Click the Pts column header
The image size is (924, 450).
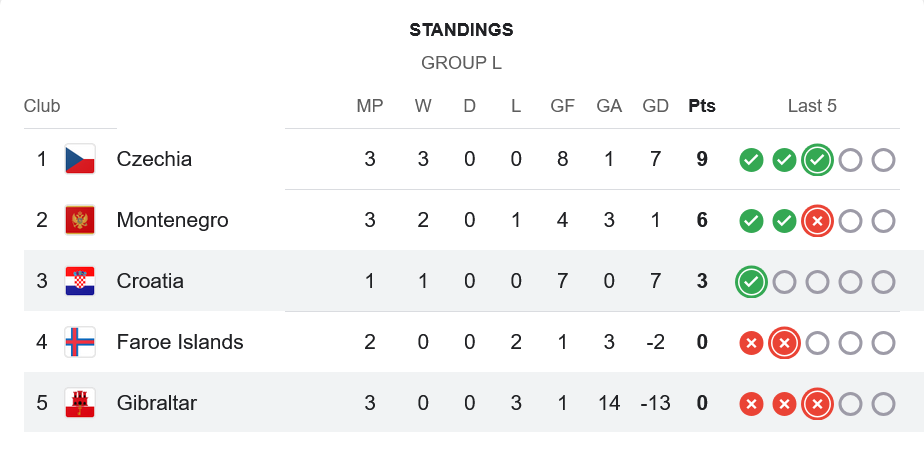(x=702, y=106)
